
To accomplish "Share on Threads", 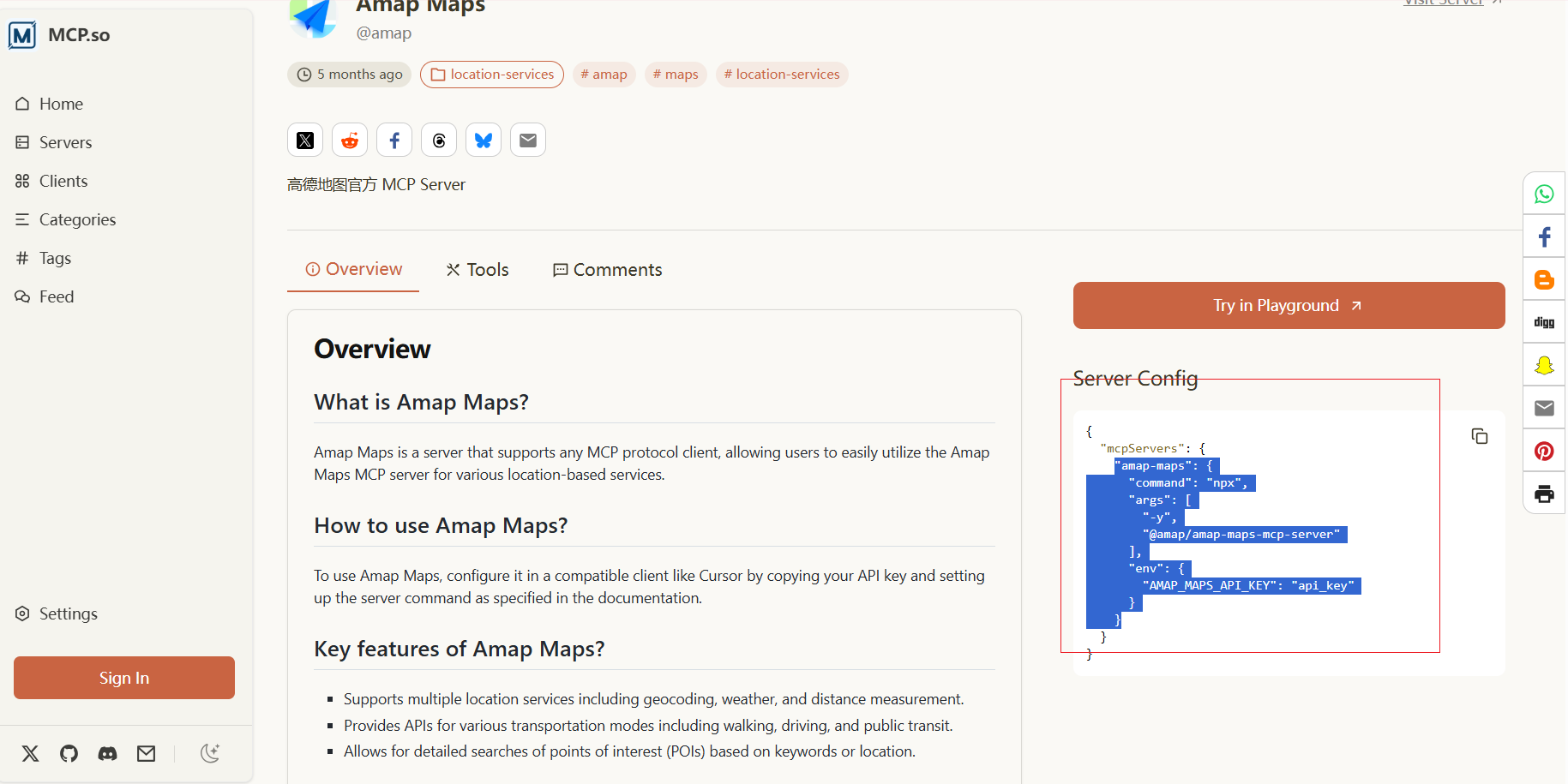I will click(439, 140).
